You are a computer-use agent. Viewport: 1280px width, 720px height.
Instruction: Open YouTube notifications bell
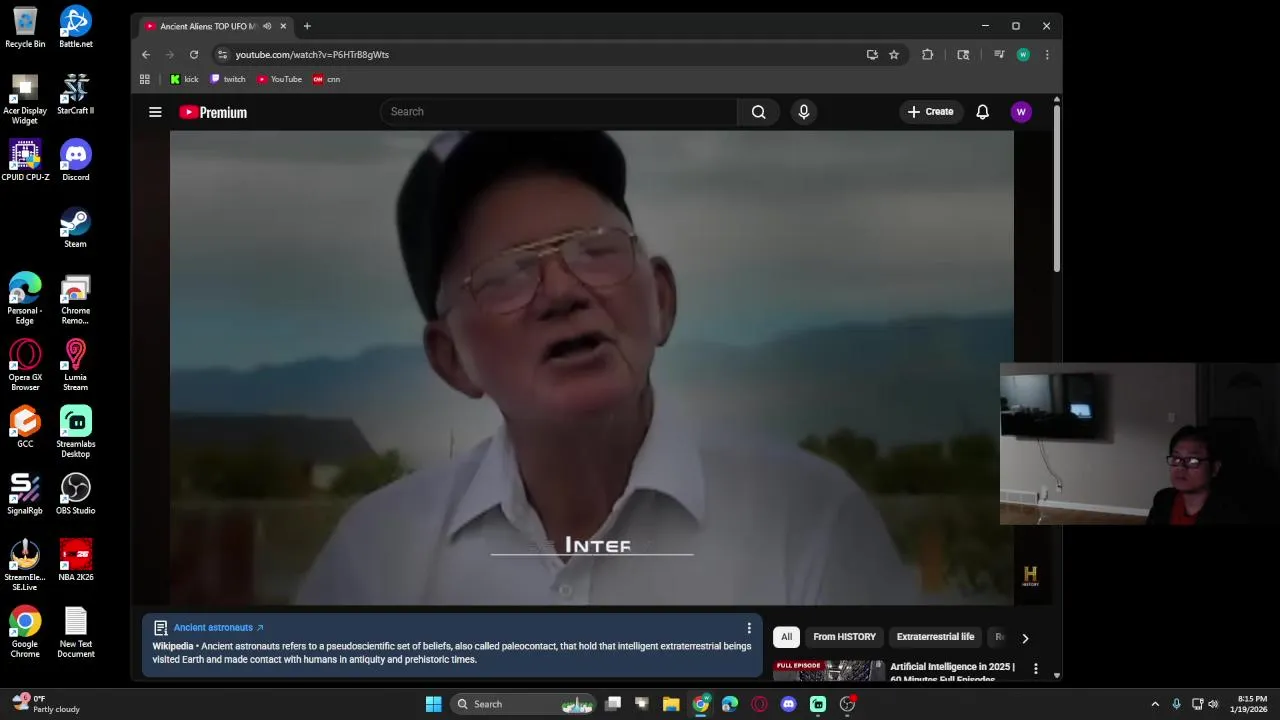[983, 112]
